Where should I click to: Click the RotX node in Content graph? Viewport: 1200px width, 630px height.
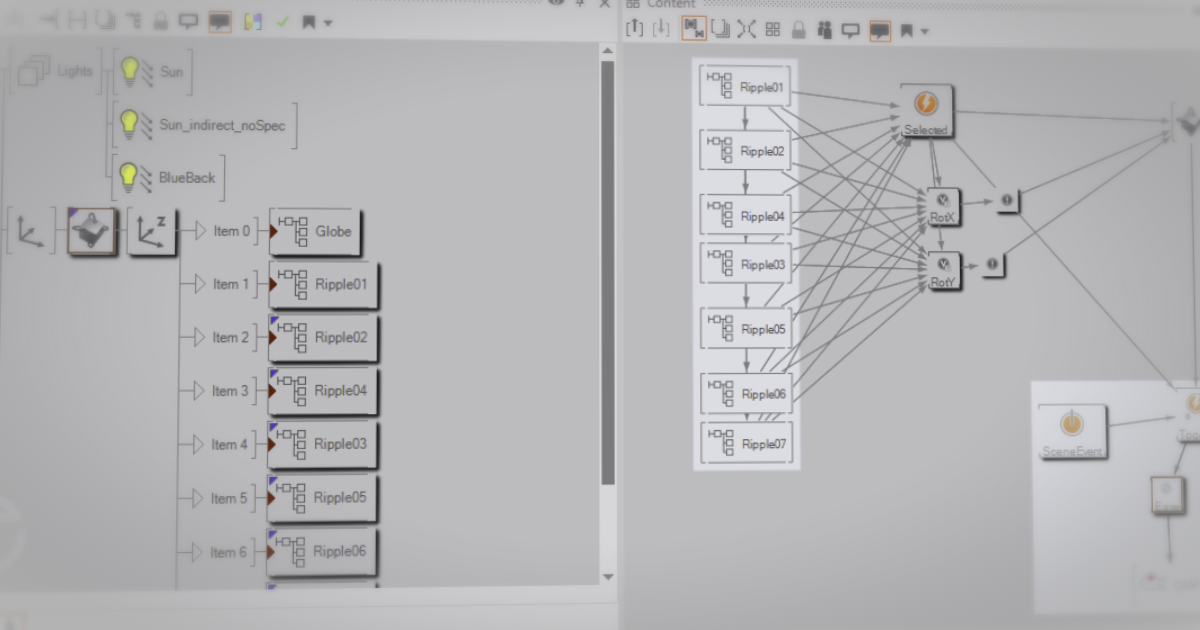pos(943,205)
